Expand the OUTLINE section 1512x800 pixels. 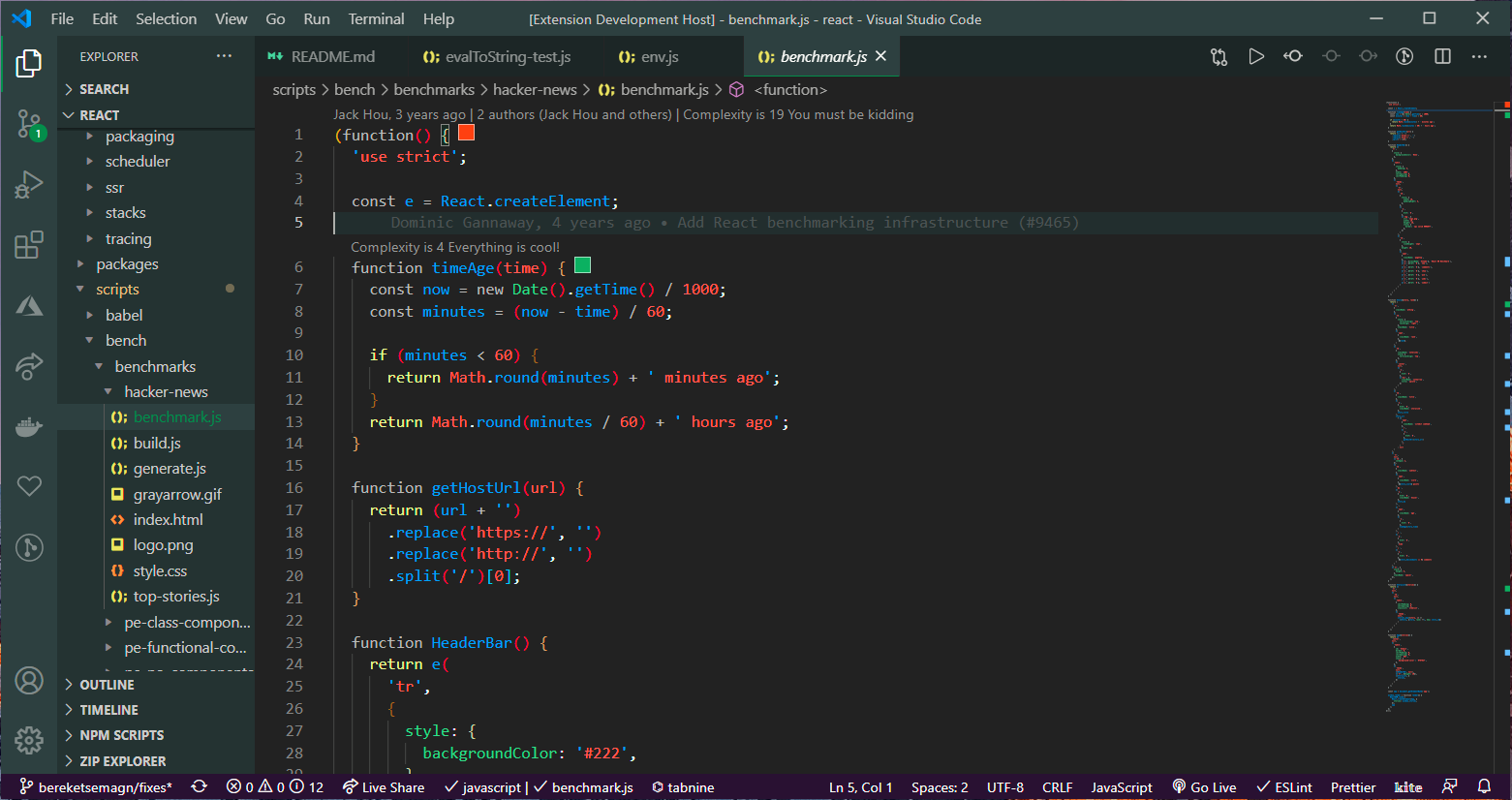(107, 685)
